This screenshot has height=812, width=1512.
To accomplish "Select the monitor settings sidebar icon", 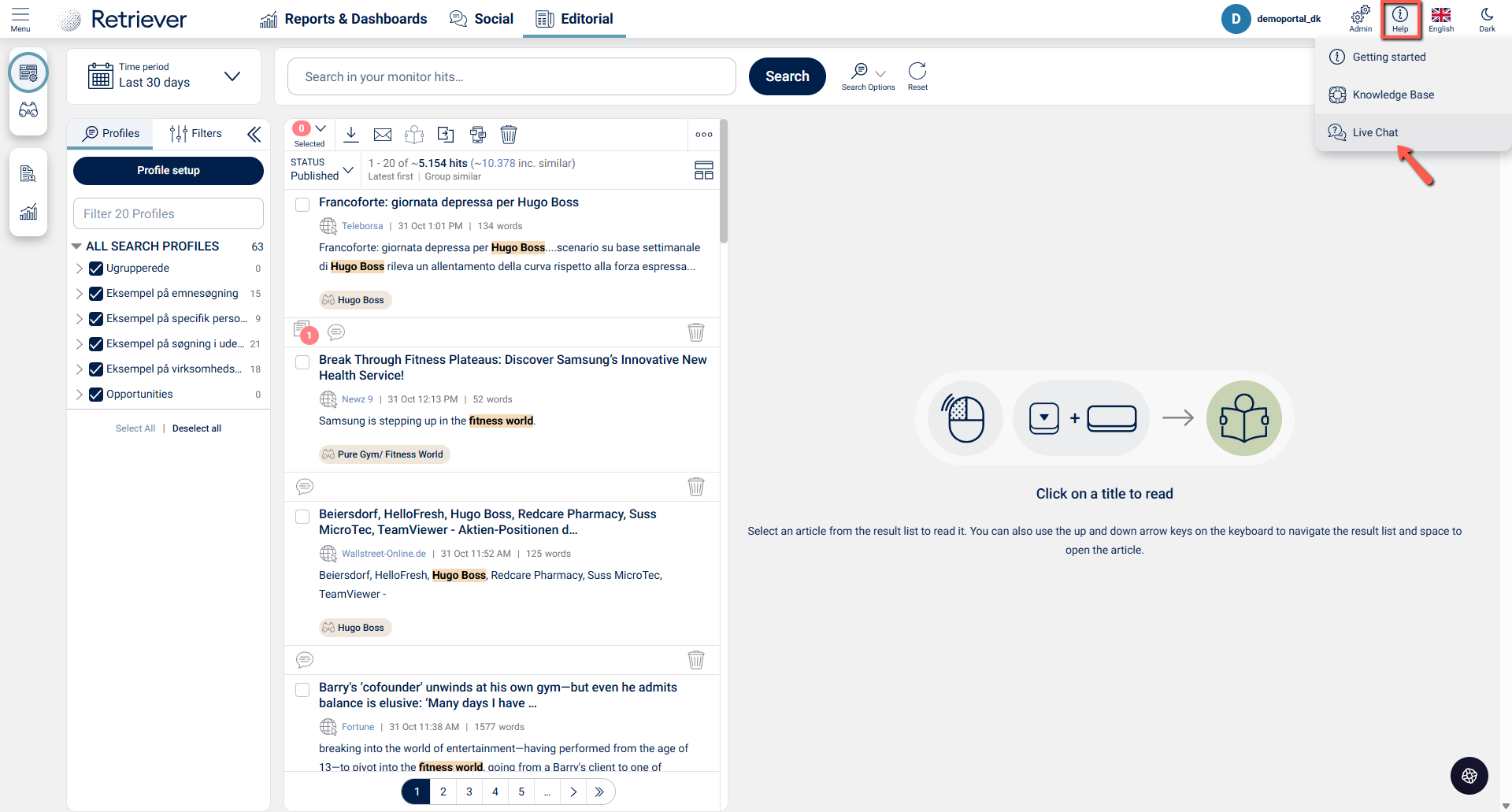I will point(28,73).
